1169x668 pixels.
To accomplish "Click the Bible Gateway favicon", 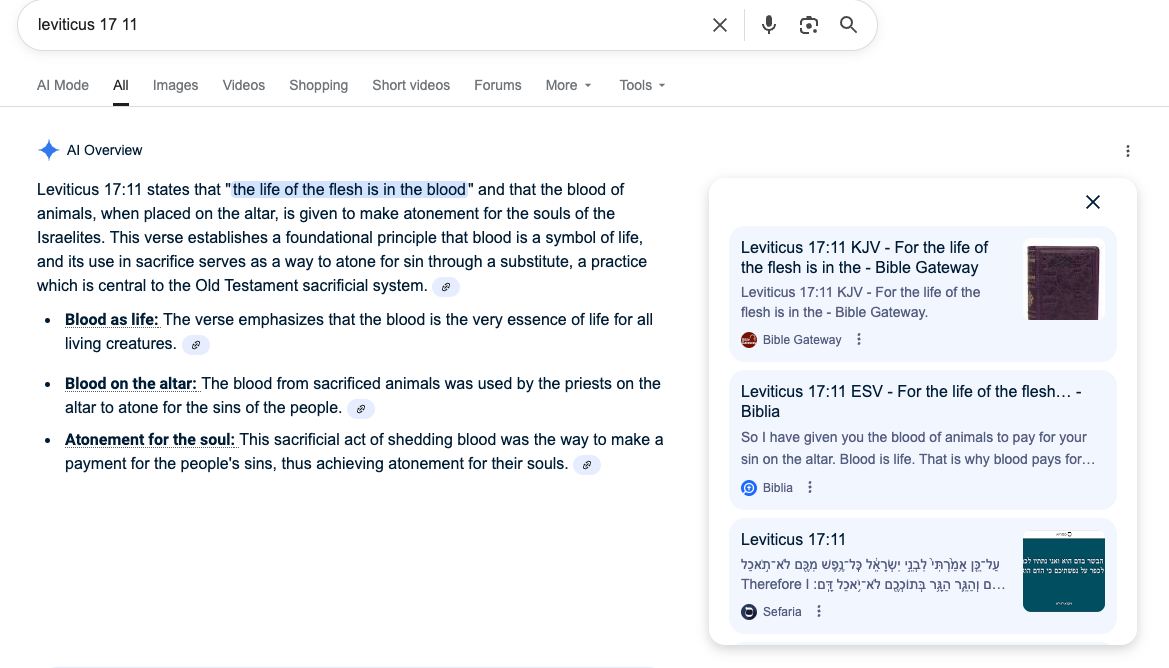I will click(749, 339).
